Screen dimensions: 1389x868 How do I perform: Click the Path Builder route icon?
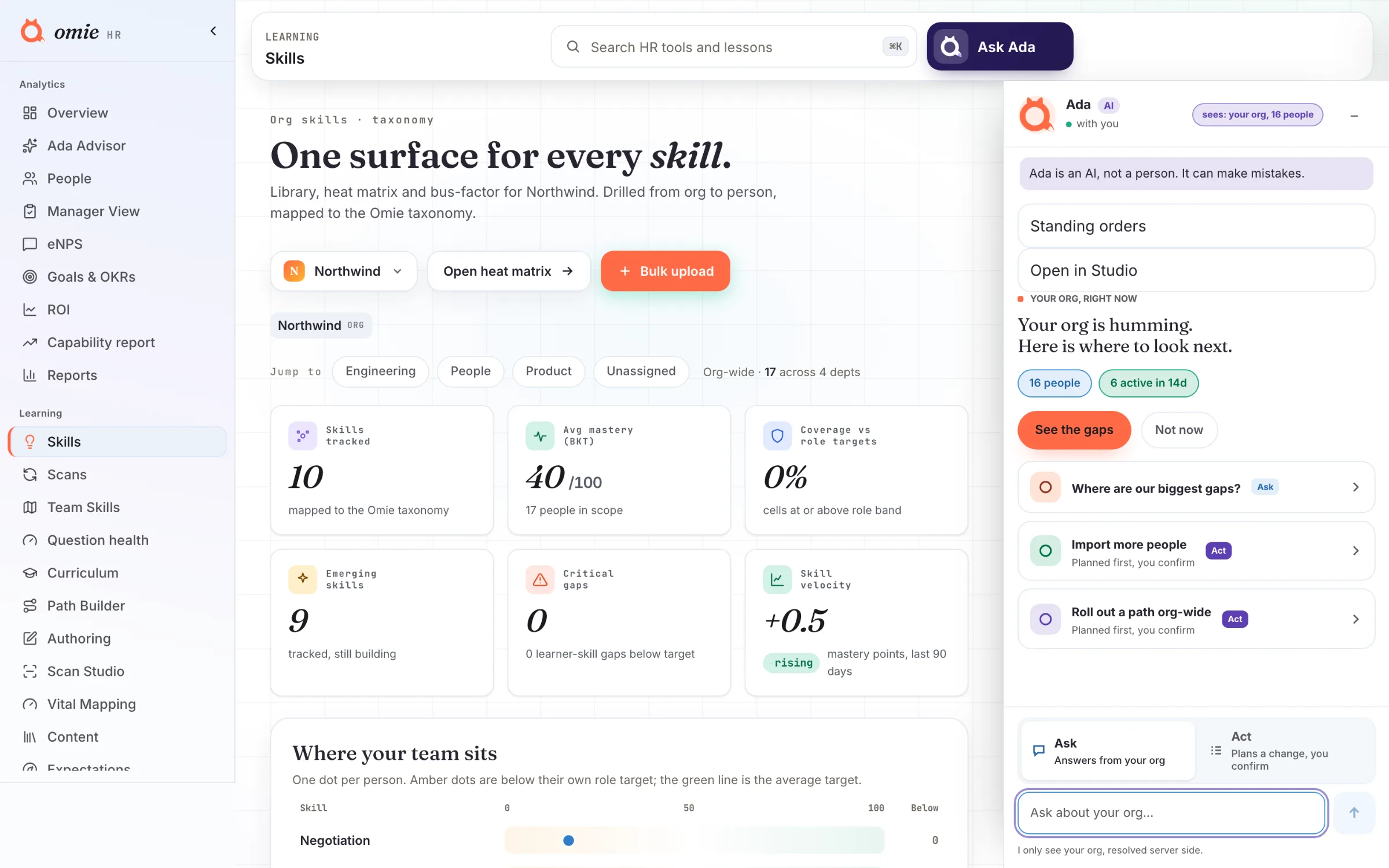tap(30, 606)
